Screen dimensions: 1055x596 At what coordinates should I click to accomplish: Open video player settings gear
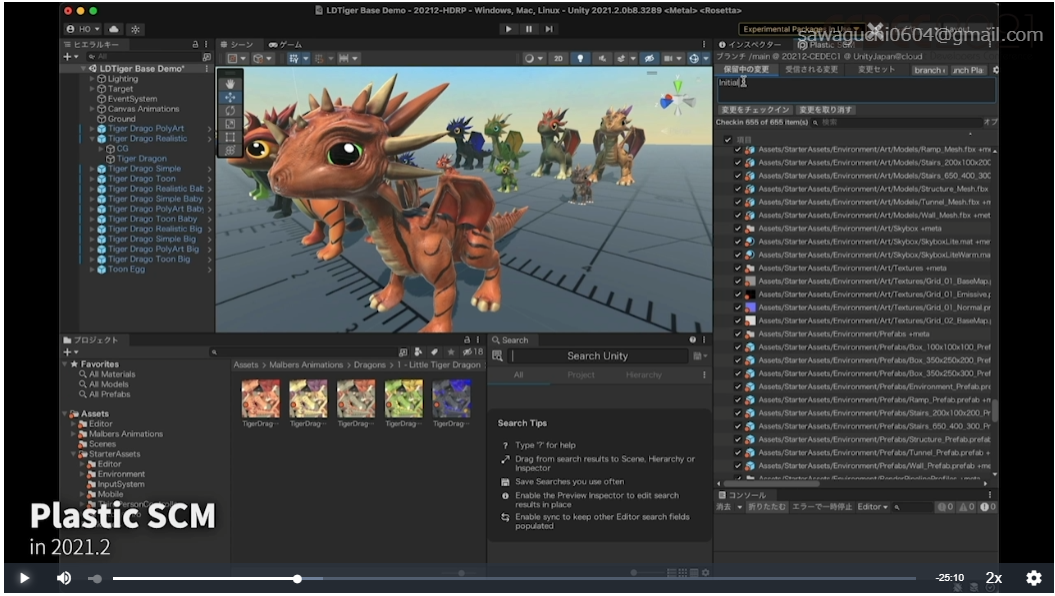click(x=1033, y=578)
